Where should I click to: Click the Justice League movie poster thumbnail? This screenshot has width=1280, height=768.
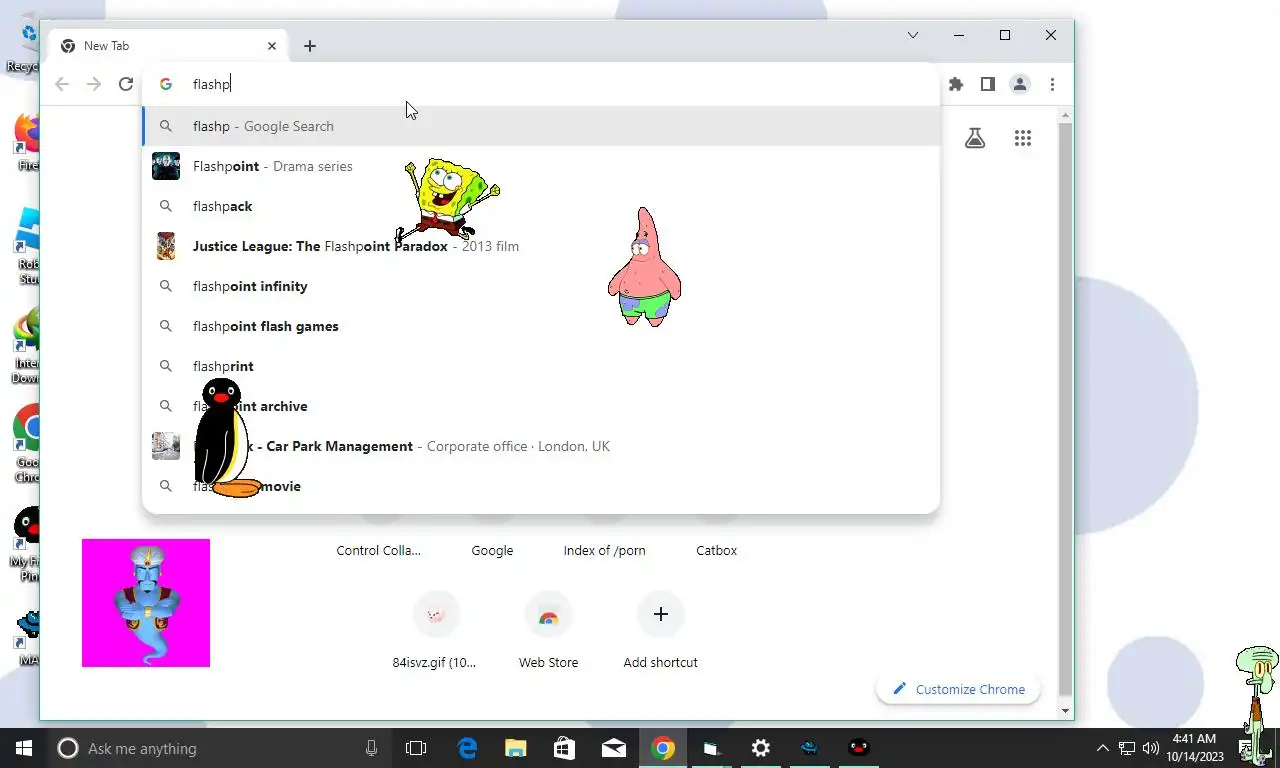[x=166, y=246]
